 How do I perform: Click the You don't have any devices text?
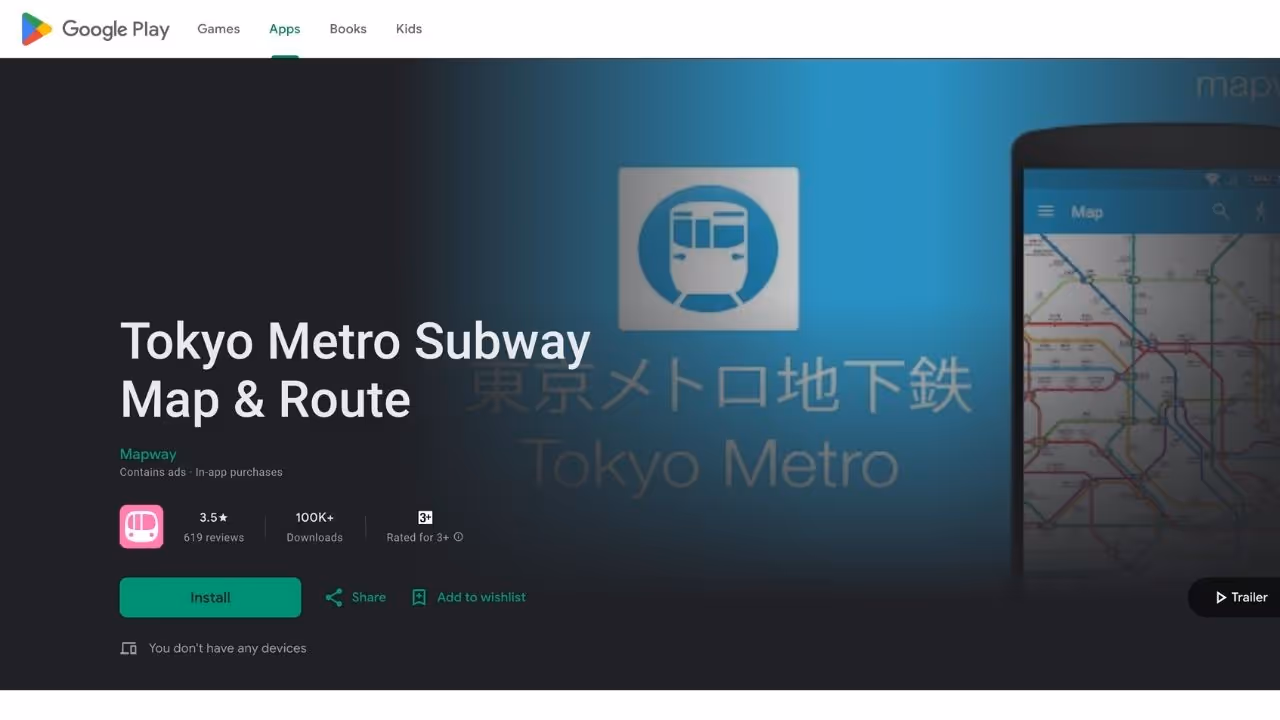pyautogui.click(x=228, y=648)
